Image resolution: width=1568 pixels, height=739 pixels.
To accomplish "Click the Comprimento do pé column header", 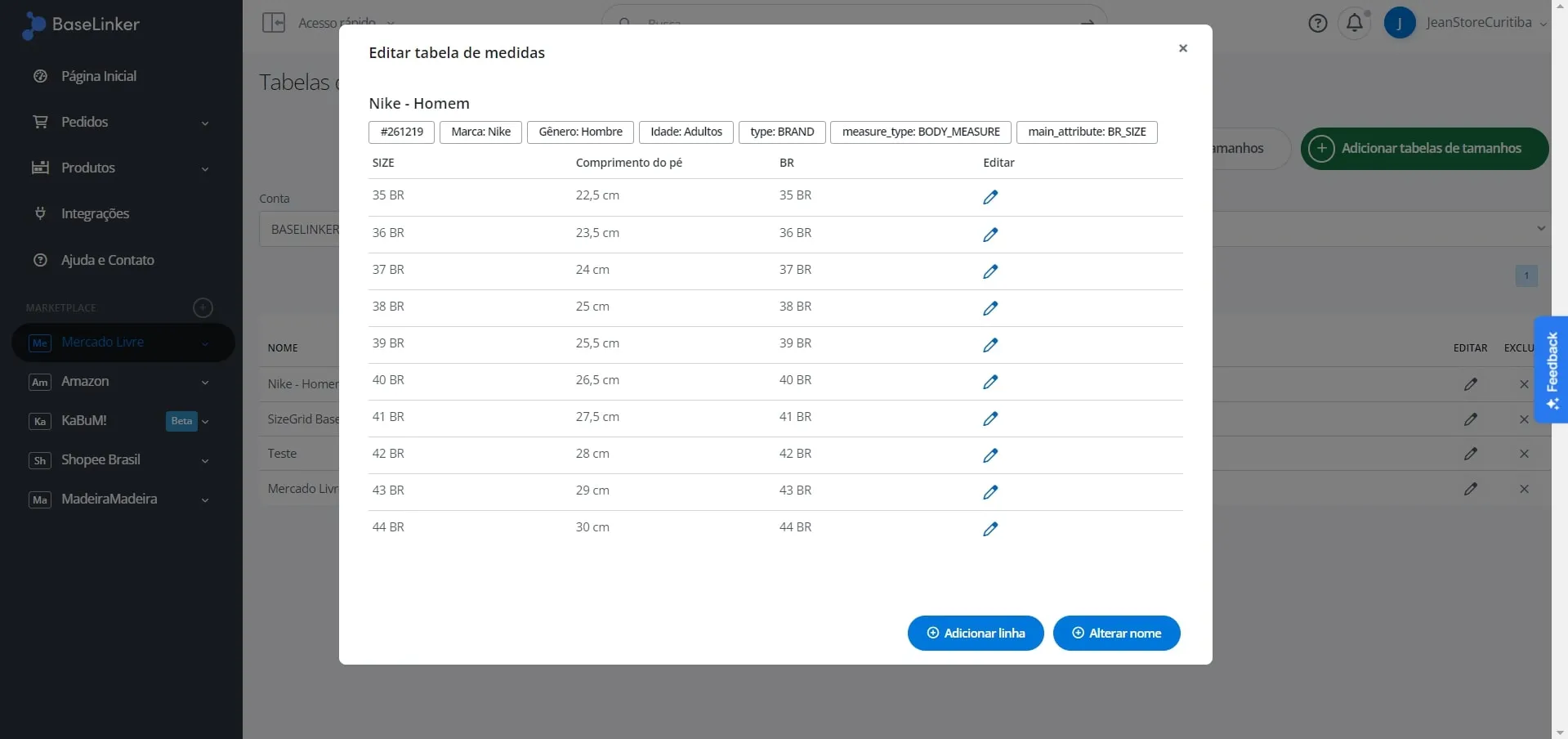I will [x=628, y=163].
